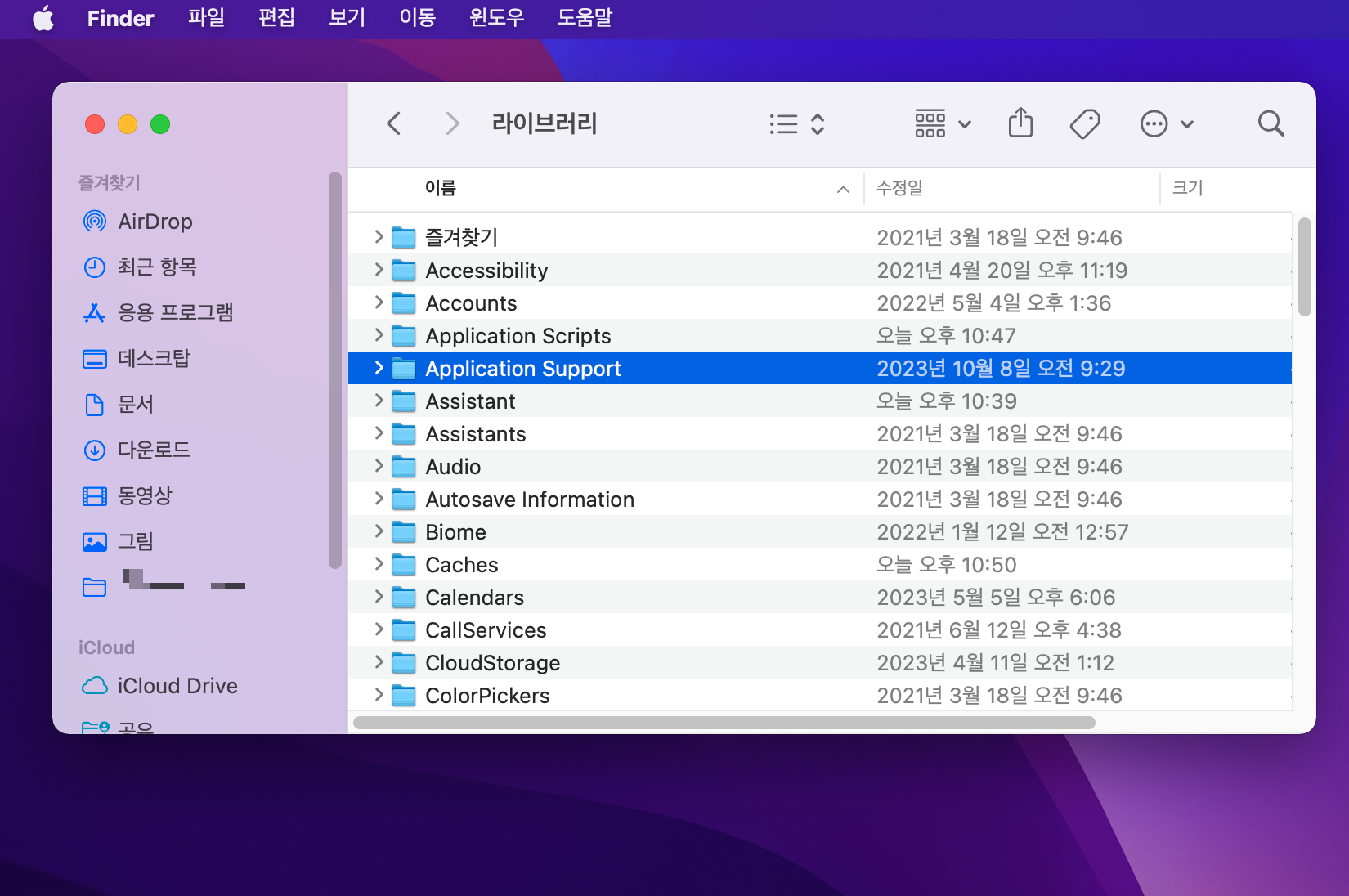Click the horizontal scrollbar of file list
Screen dimensions: 1349x896
pyautogui.click(x=724, y=723)
